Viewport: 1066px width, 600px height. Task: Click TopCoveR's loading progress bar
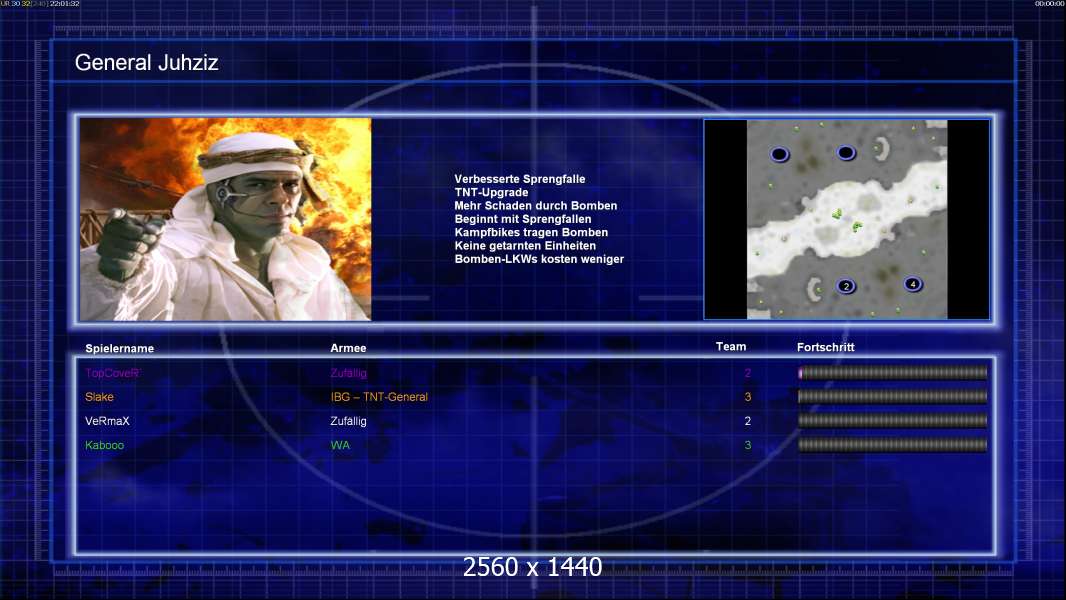[x=893, y=372]
